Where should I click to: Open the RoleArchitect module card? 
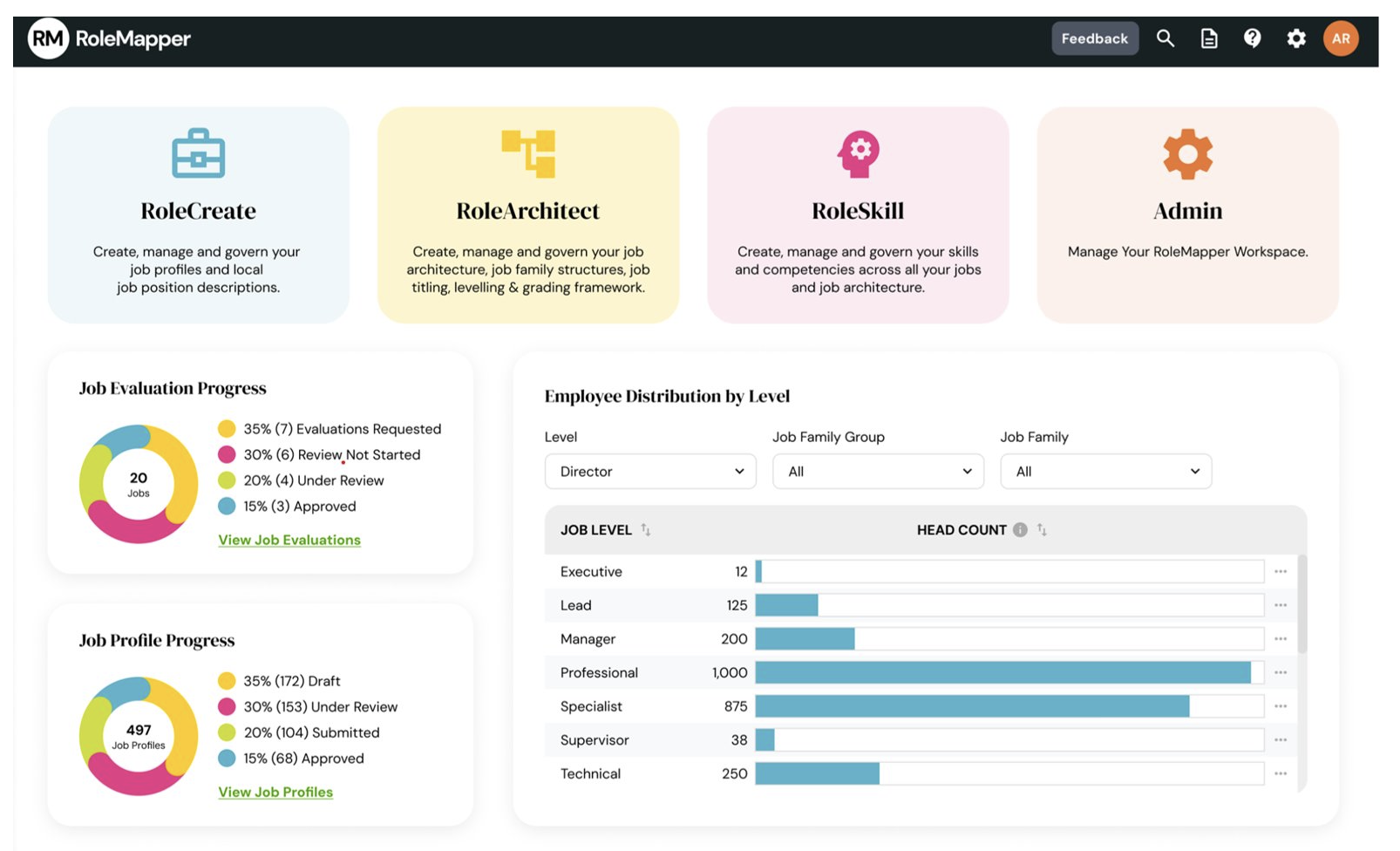(528, 214)
